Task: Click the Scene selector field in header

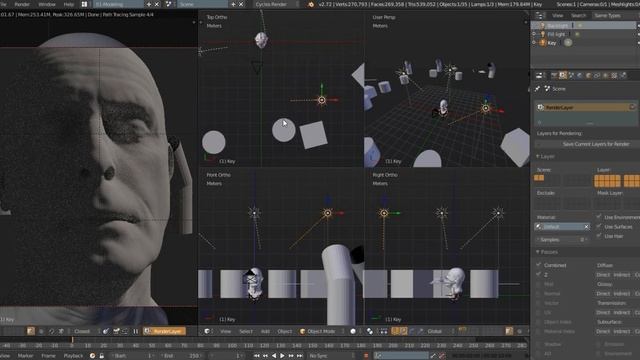Action: tap(203, 4)
